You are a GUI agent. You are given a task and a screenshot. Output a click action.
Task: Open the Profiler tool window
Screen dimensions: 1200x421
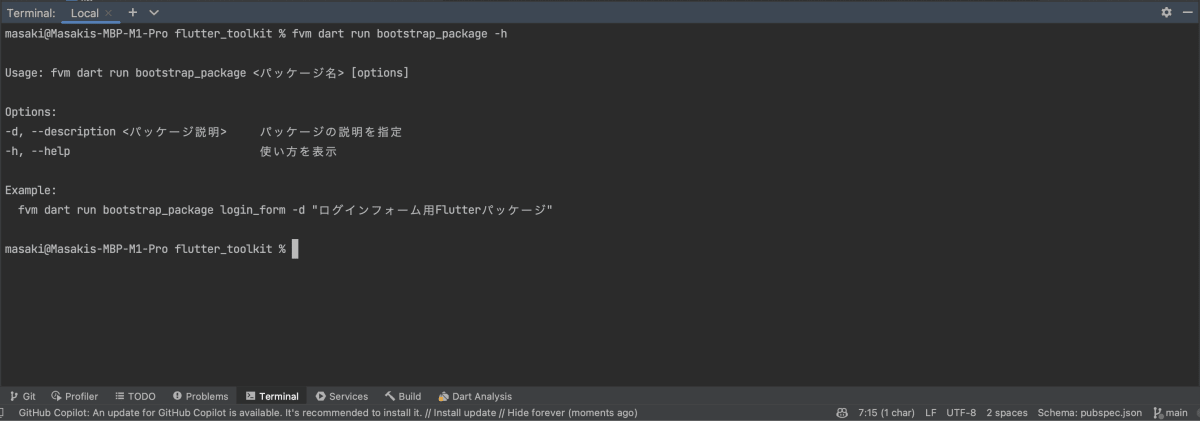click(x=75, y=396)
